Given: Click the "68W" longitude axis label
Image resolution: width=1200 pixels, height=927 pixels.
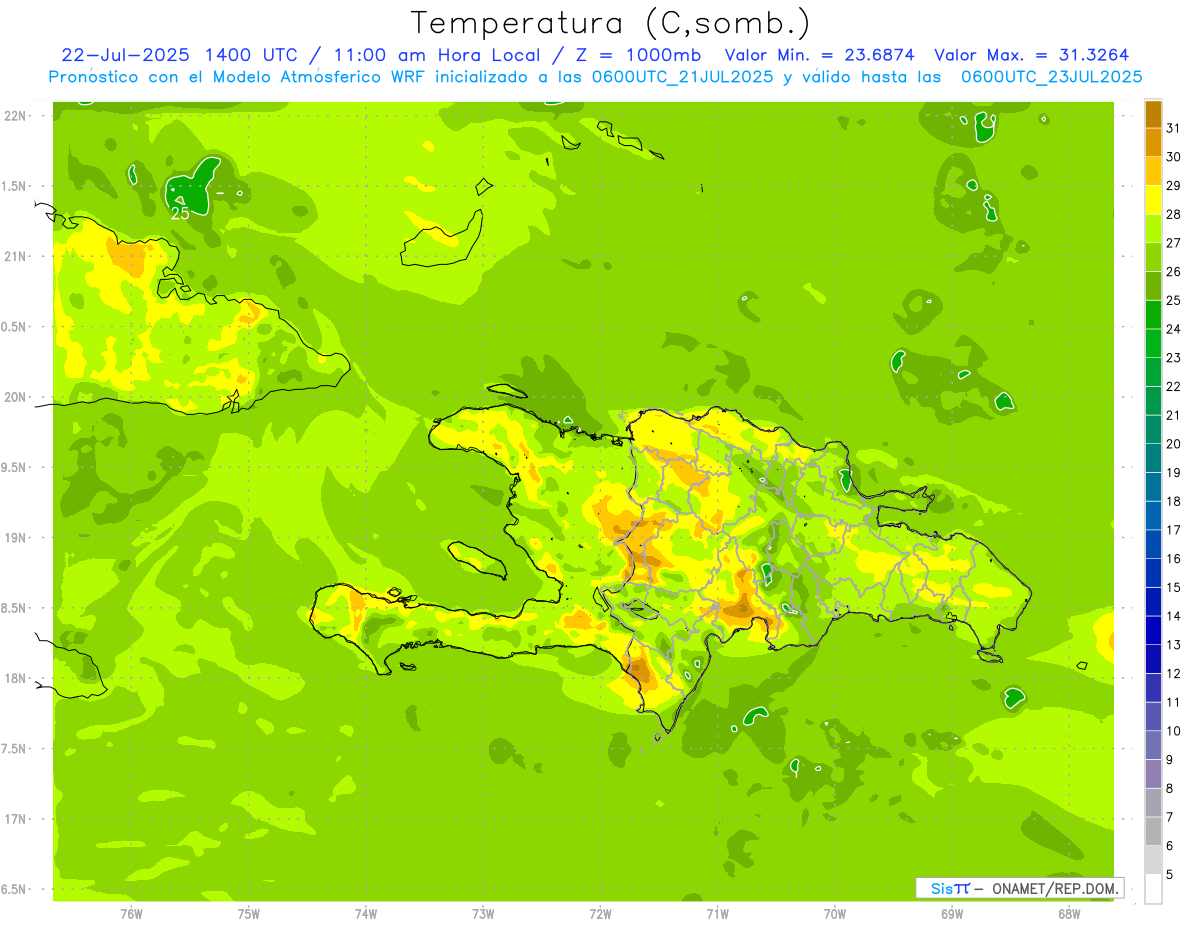Looking at the screenshot, I should pos(1069,914).
